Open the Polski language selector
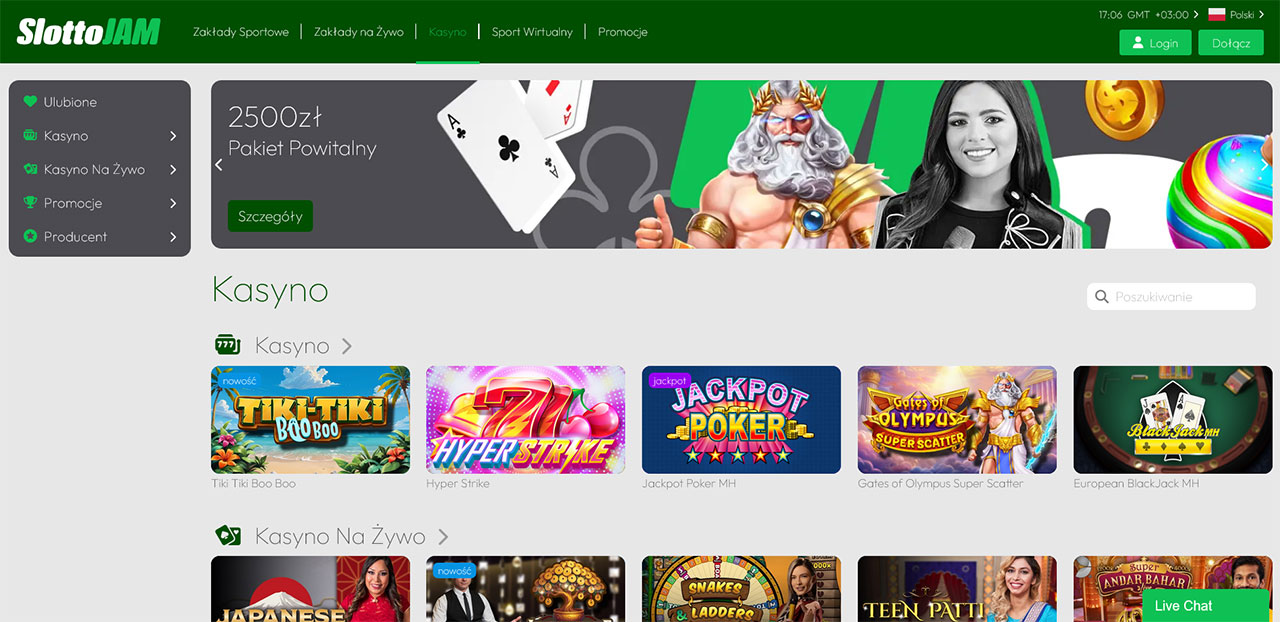 tap(1236, 15)
